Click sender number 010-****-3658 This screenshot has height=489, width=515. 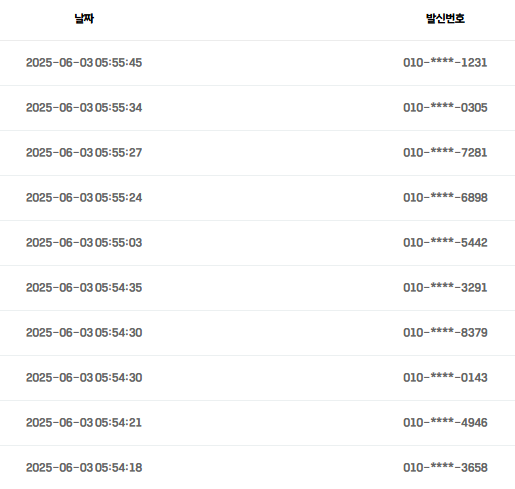click(x=445, y=467)
